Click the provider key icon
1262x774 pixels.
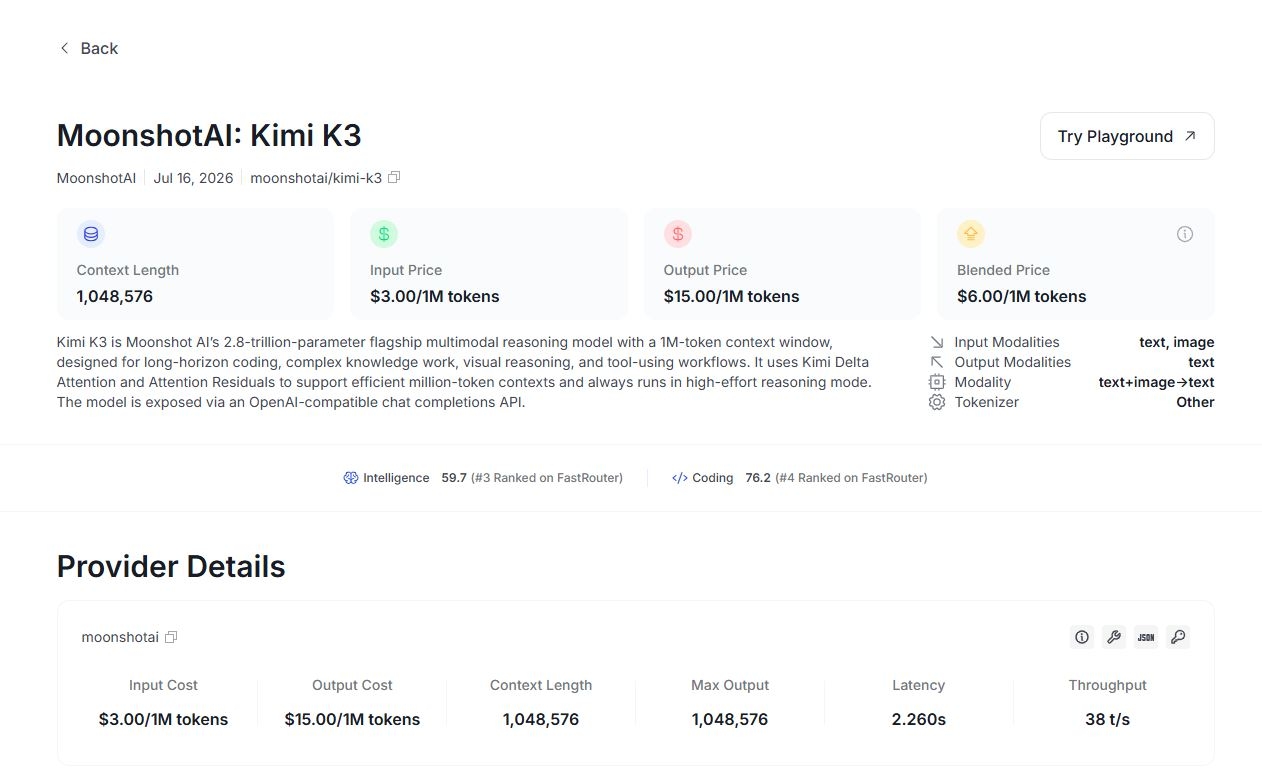click(x=1178, y=637)
